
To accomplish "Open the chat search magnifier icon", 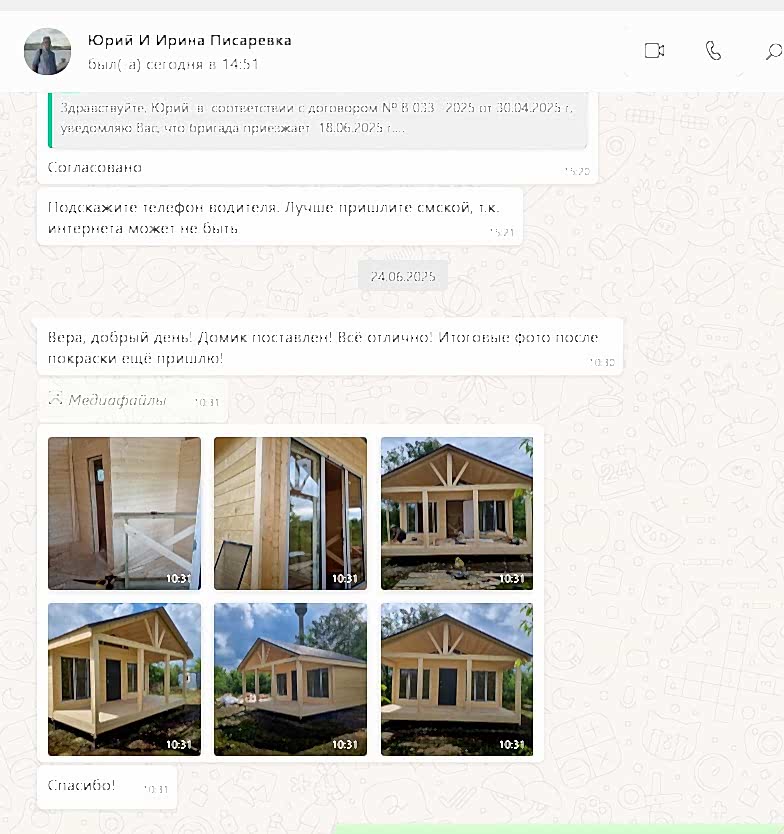I will pos(774,52).
